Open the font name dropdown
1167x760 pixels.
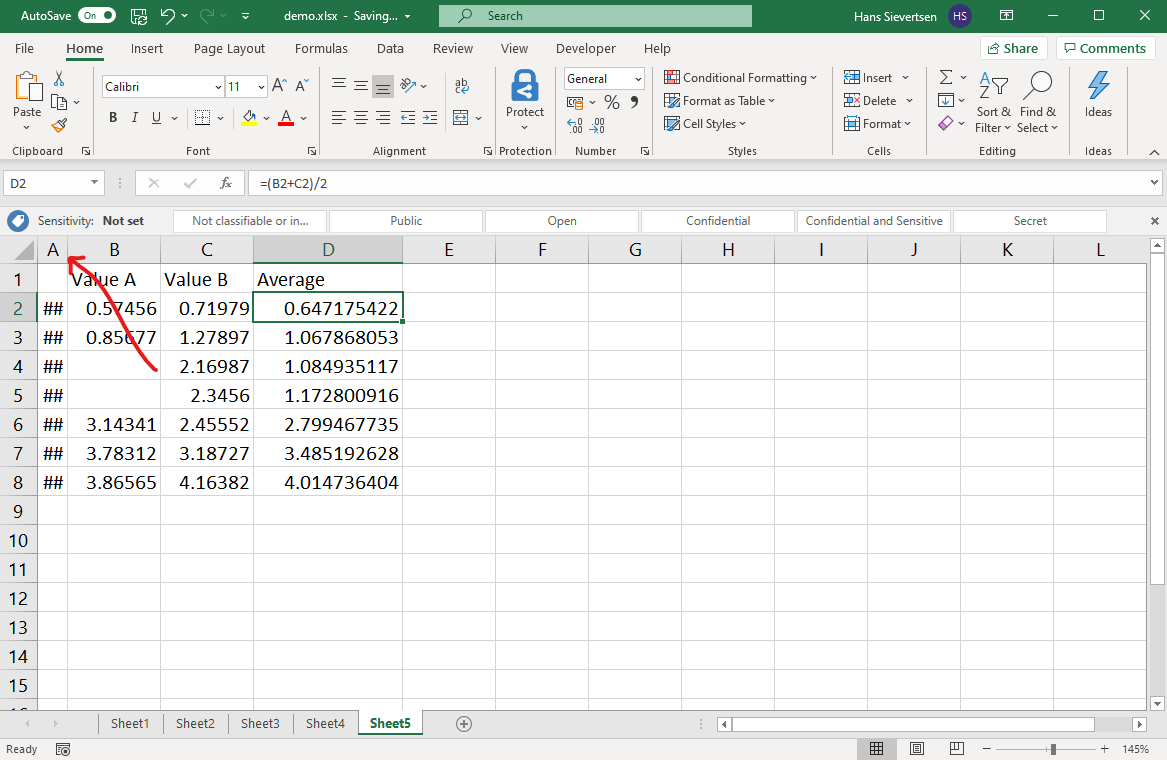(217, 86)
